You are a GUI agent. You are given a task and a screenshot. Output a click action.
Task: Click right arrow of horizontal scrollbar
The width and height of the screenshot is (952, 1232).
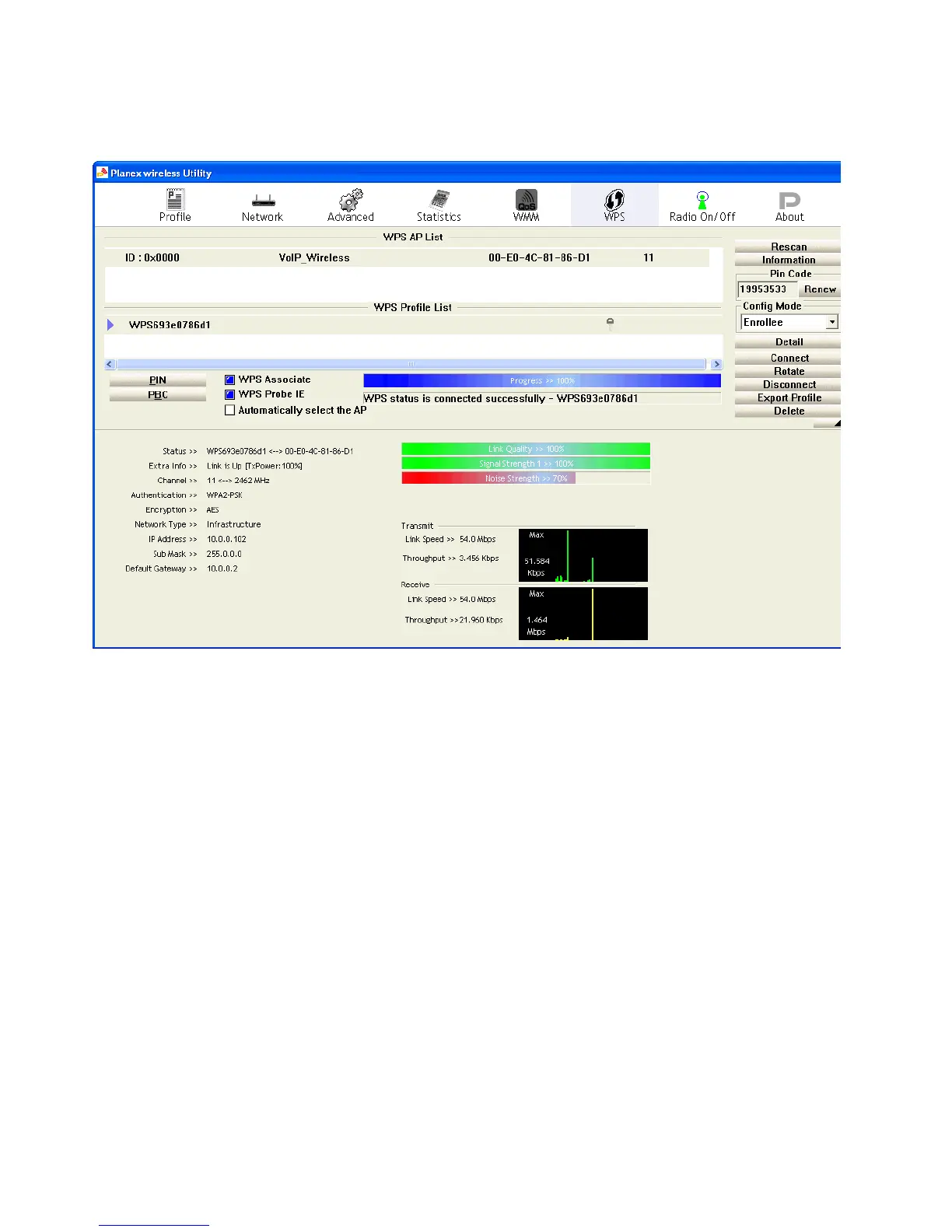716,364
